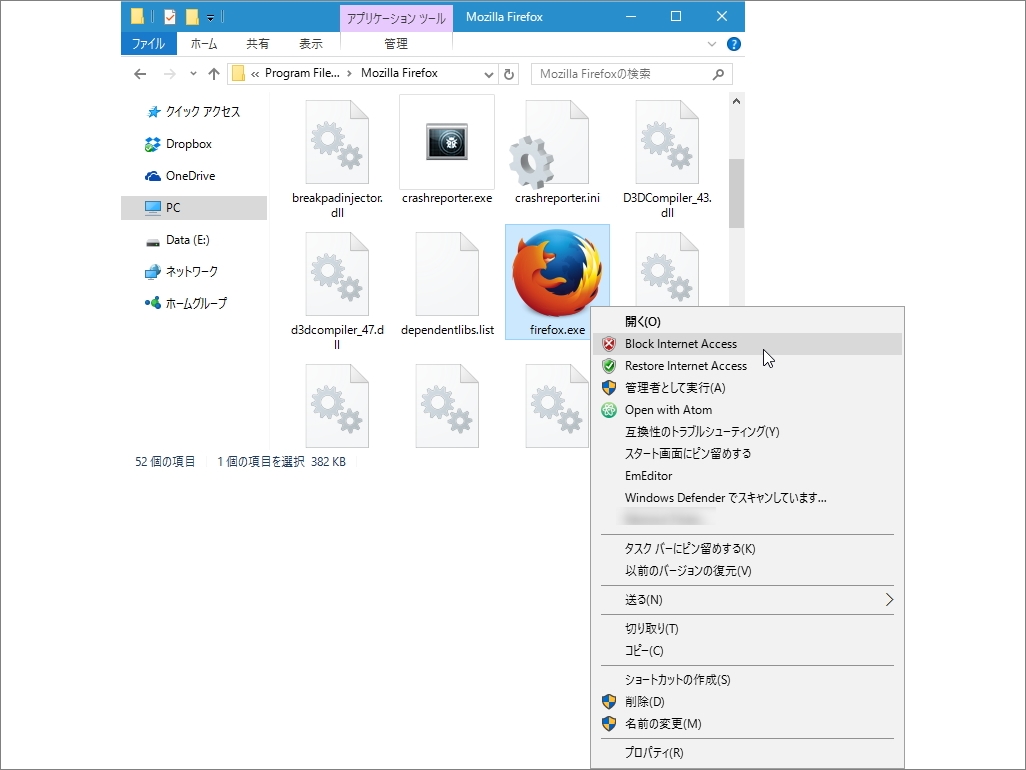Click the green shield Restore Internet Access icon
The image size is (1026, 770).
point(609,366)
